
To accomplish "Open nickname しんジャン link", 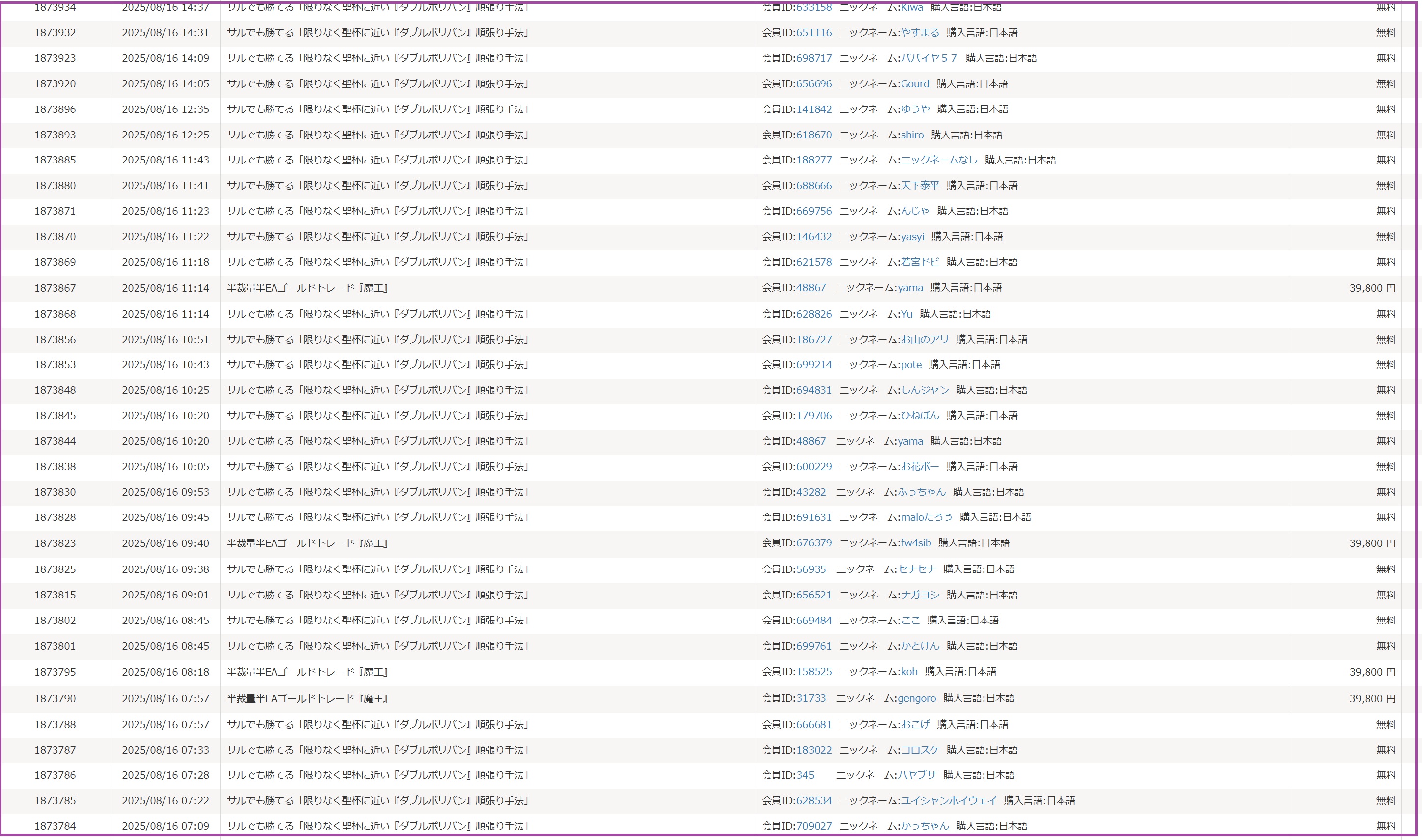I will 925,390.
